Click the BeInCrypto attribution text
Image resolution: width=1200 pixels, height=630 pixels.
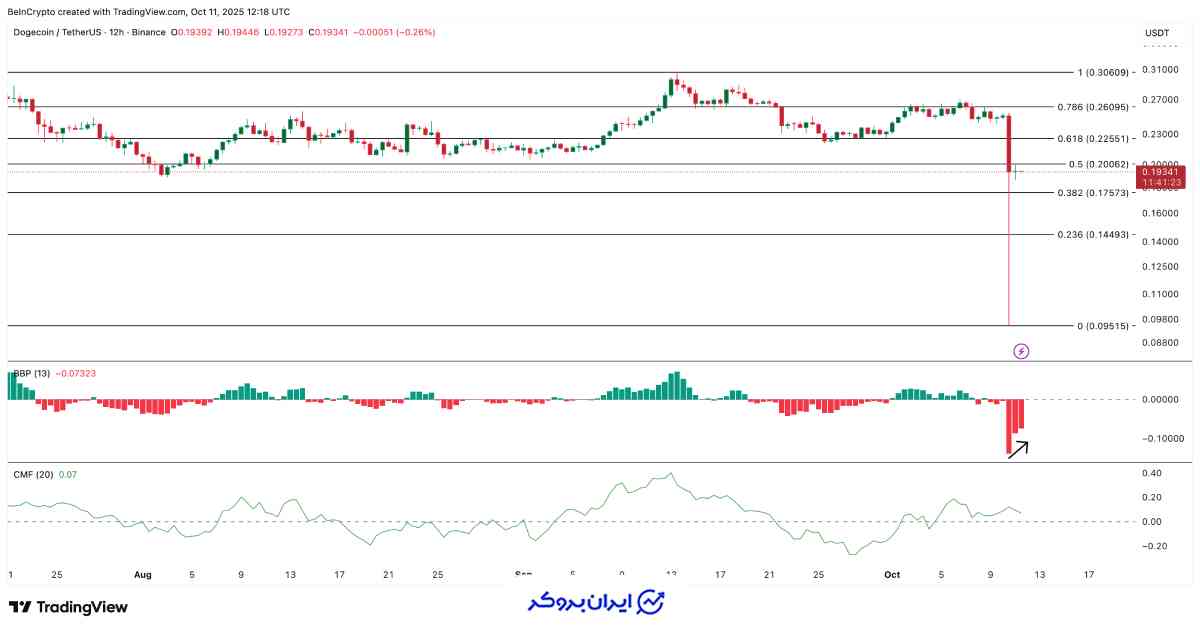pyautogui.click(x=150, y=12)
